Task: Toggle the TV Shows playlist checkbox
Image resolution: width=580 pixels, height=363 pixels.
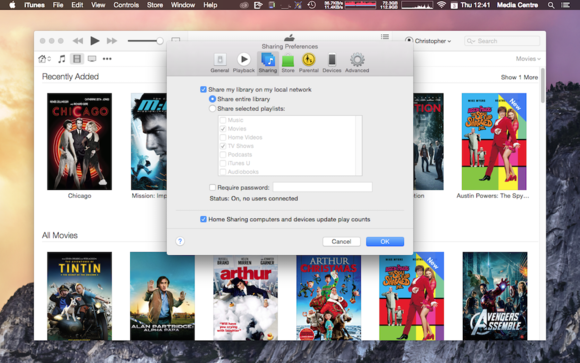Action: (x=223, y=146)
